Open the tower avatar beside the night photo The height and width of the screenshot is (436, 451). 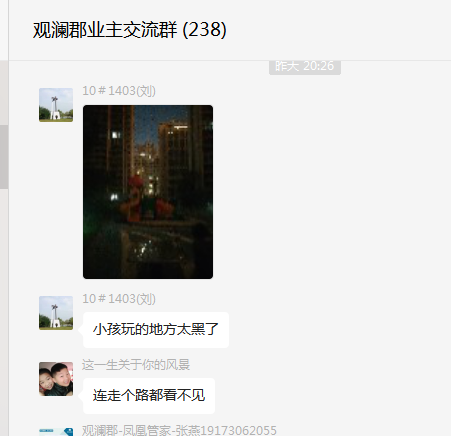pos(56,105)
